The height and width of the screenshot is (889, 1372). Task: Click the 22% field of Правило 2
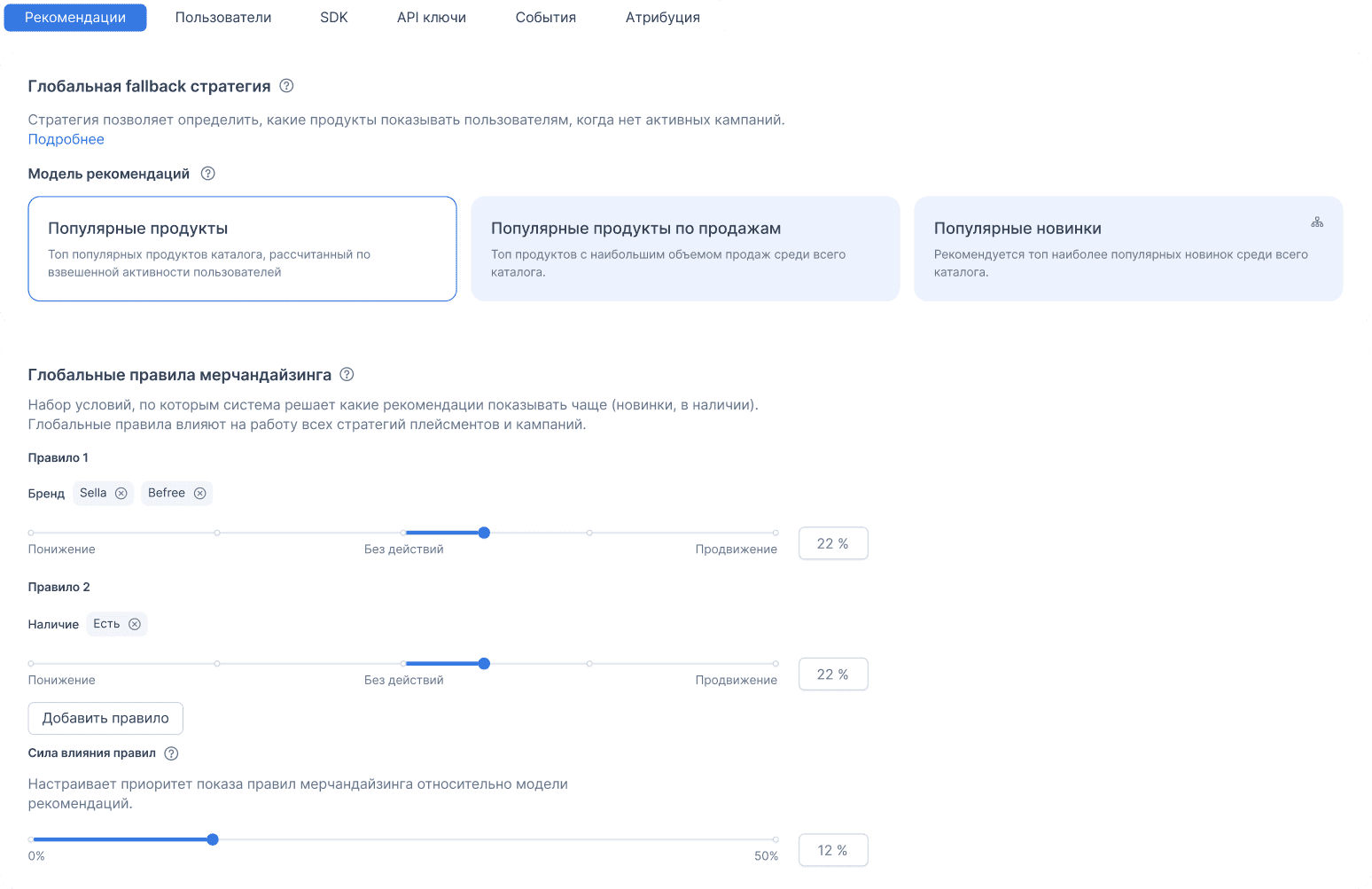click(x=832, y=674)
